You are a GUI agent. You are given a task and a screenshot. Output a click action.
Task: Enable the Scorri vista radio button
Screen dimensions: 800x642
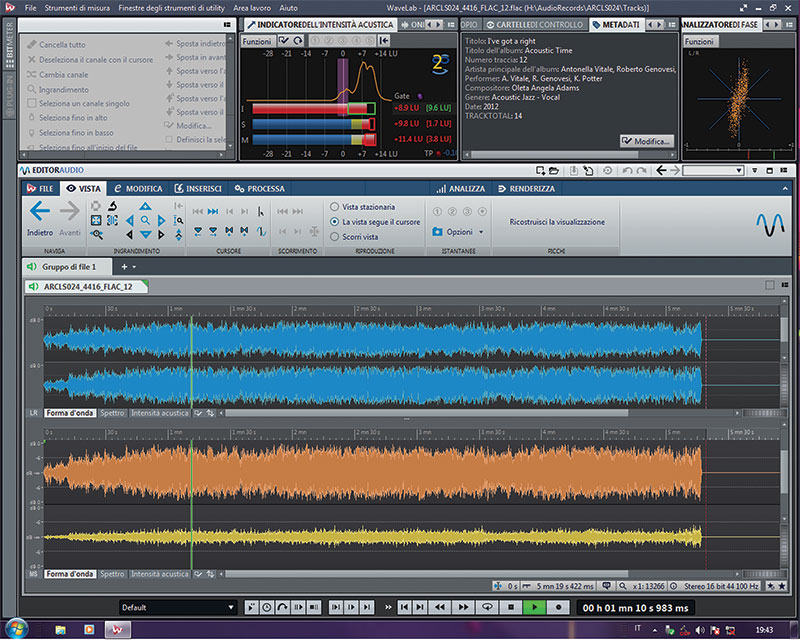(334, 237)
